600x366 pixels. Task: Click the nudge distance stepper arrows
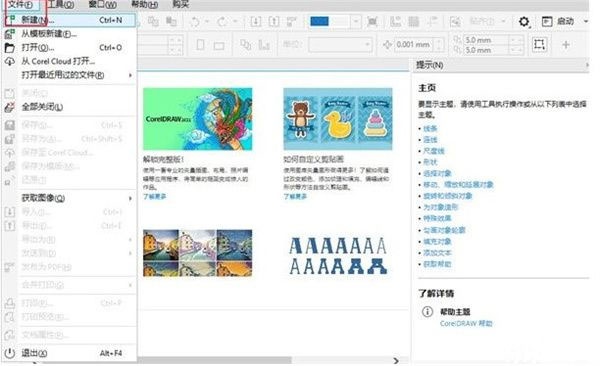point(439,45)
